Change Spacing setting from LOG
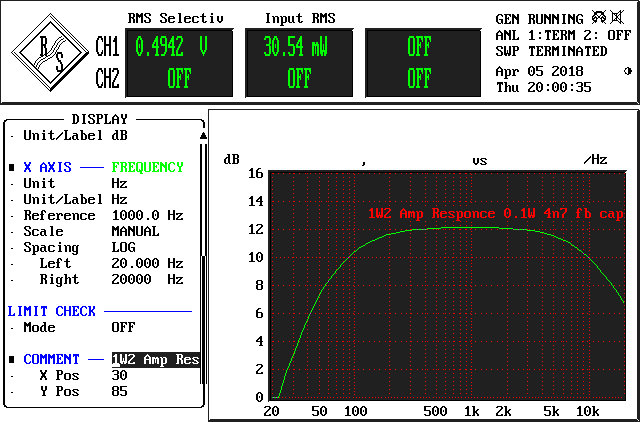640x422 pixels. pyautogui.click(x=123, y=247)
